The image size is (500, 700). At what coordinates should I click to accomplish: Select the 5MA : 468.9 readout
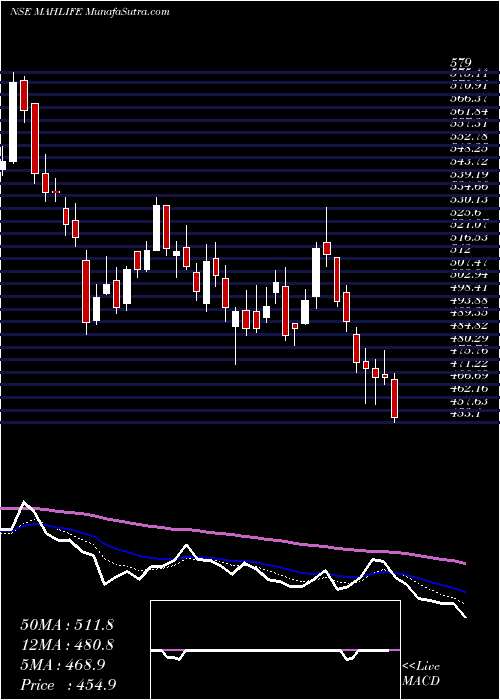pyautogui.click(x=63, y=665)
